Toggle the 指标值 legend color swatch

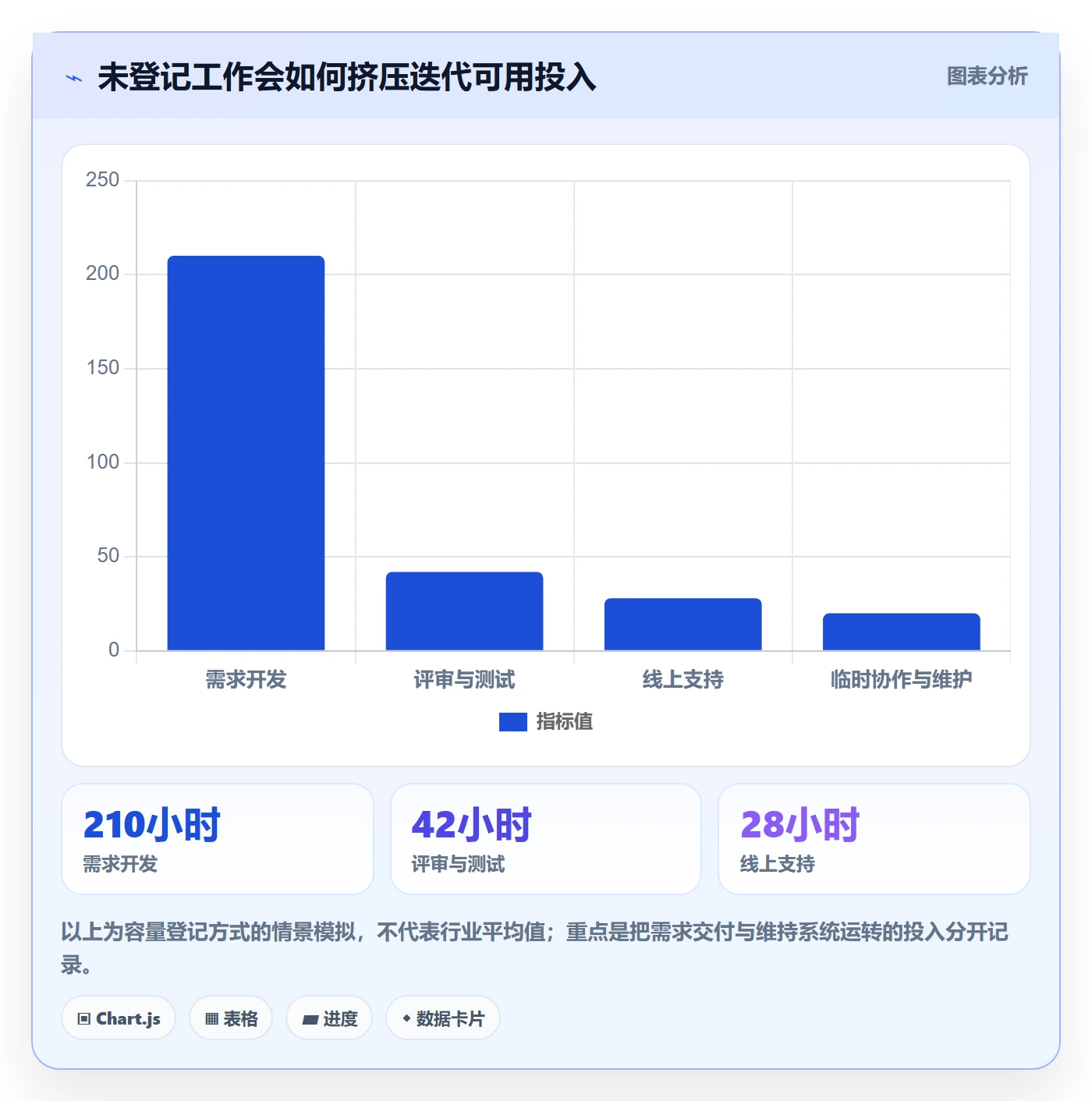pos(512,722)
